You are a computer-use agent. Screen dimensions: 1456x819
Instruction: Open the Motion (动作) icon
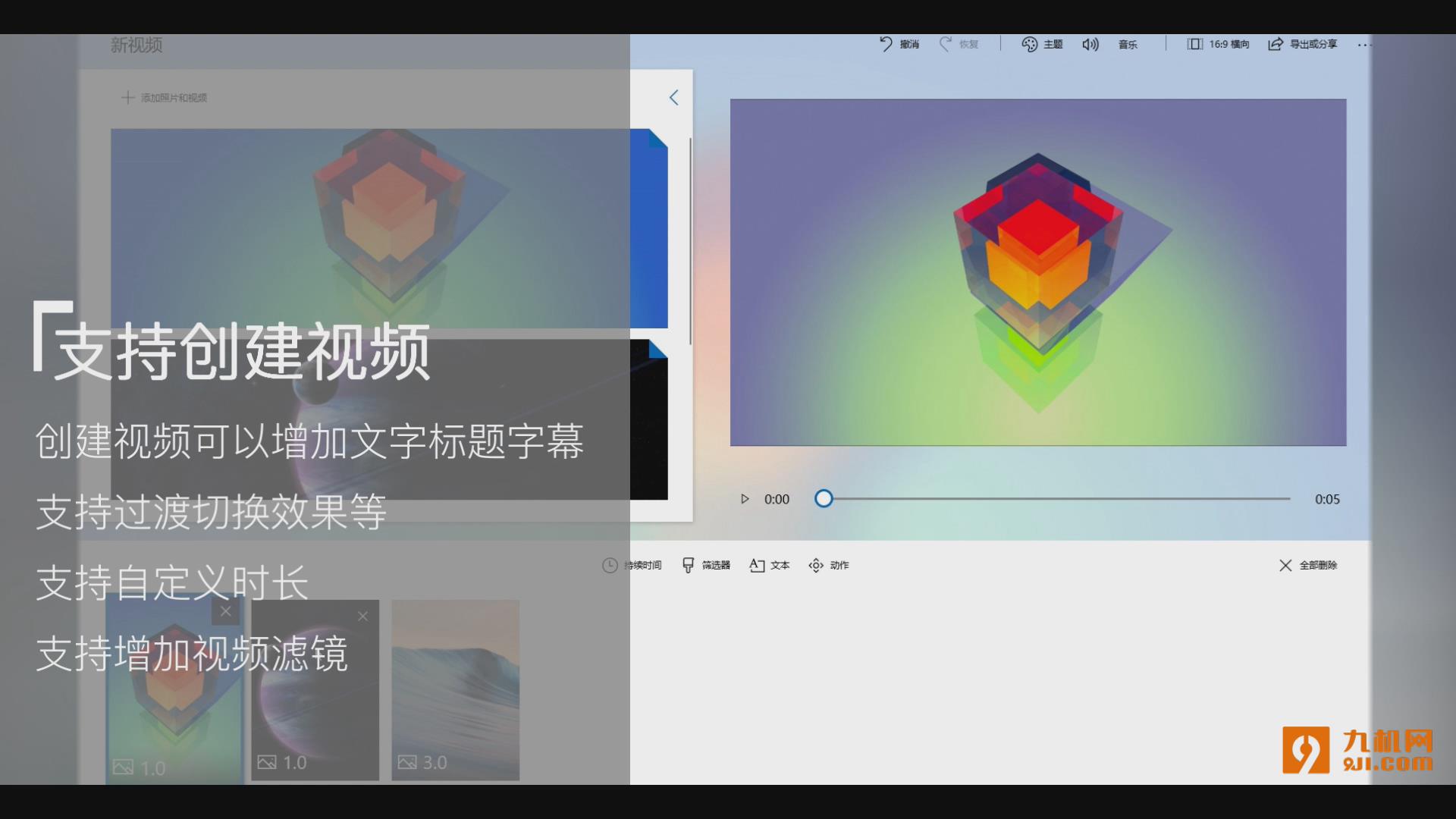pos(816,565)
